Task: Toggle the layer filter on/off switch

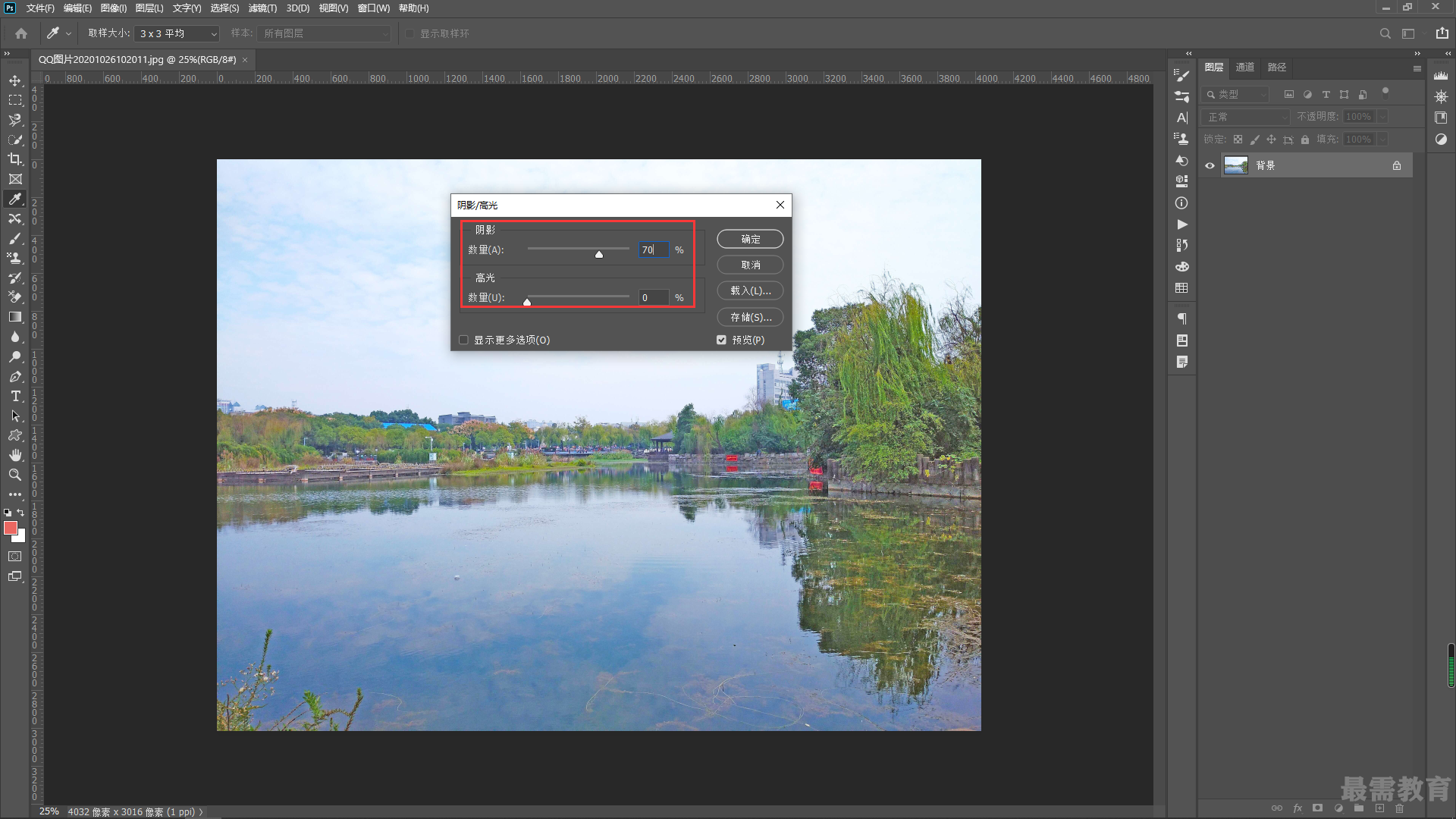Action: coord(1385,93)
